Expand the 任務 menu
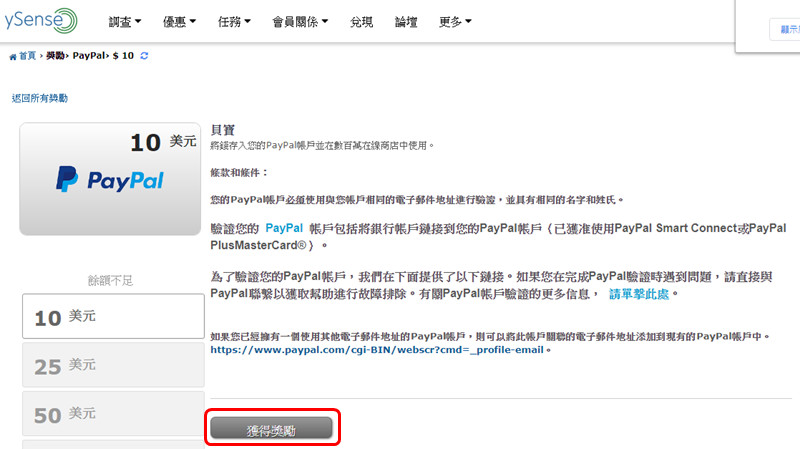Image resolution: width=800 pixels, height=449 pixels. (x=234, y=22)
